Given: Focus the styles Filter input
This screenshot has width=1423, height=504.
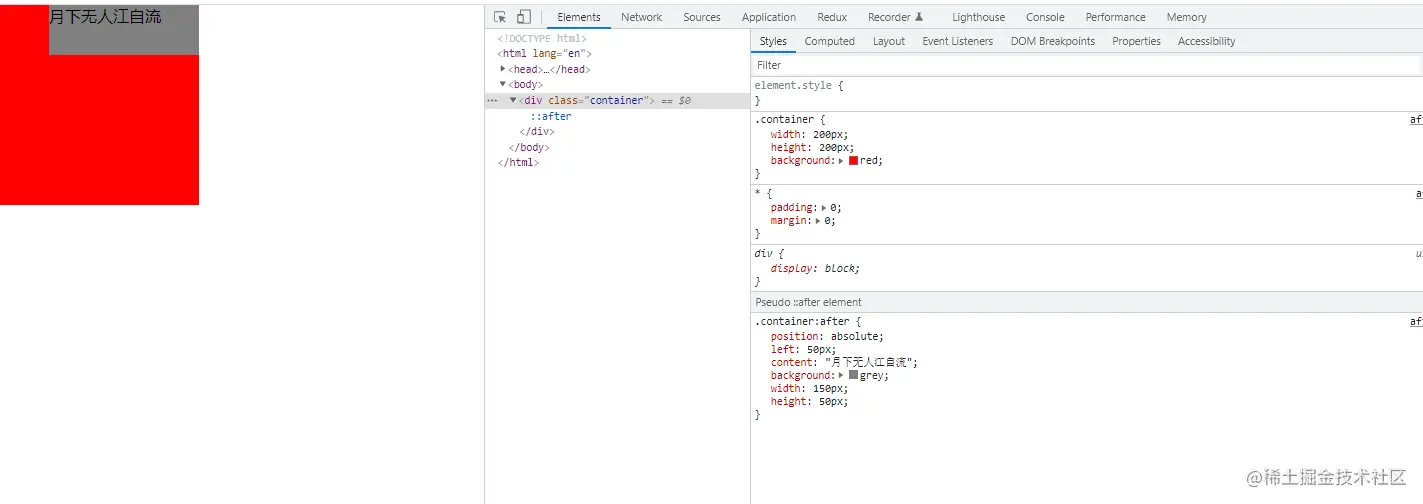Looking at the screenshot, I should coord(1086,65).
